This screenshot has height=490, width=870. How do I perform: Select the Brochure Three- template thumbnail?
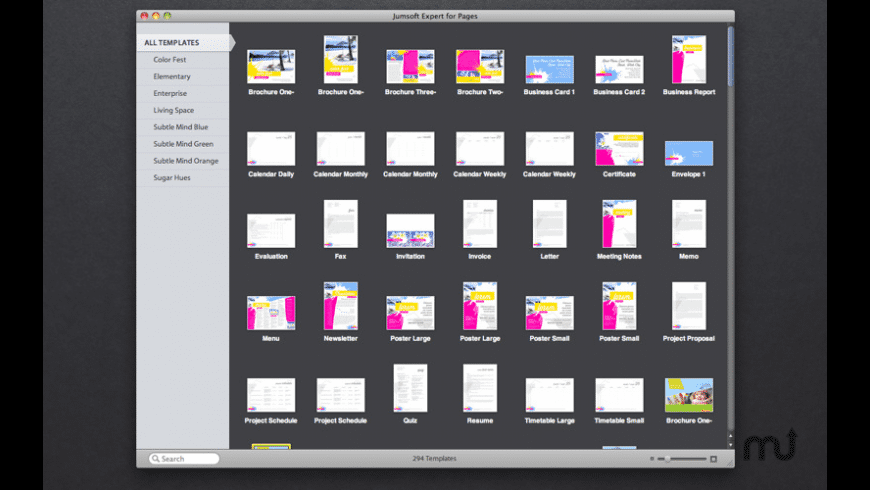(410, 67)
